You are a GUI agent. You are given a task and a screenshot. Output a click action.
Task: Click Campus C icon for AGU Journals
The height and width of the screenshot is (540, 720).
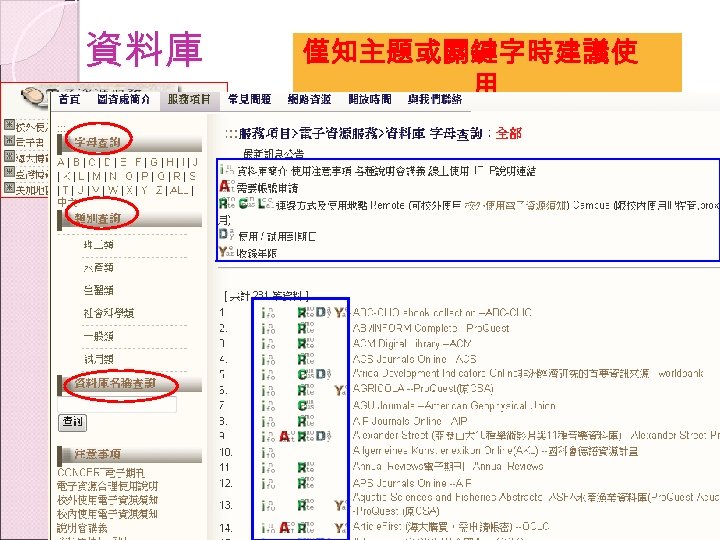(306, 406)
